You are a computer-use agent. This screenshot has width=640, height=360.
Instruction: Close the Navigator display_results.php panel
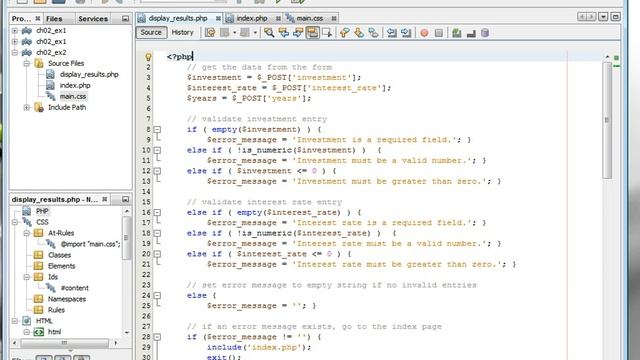(x=104, y=199)
